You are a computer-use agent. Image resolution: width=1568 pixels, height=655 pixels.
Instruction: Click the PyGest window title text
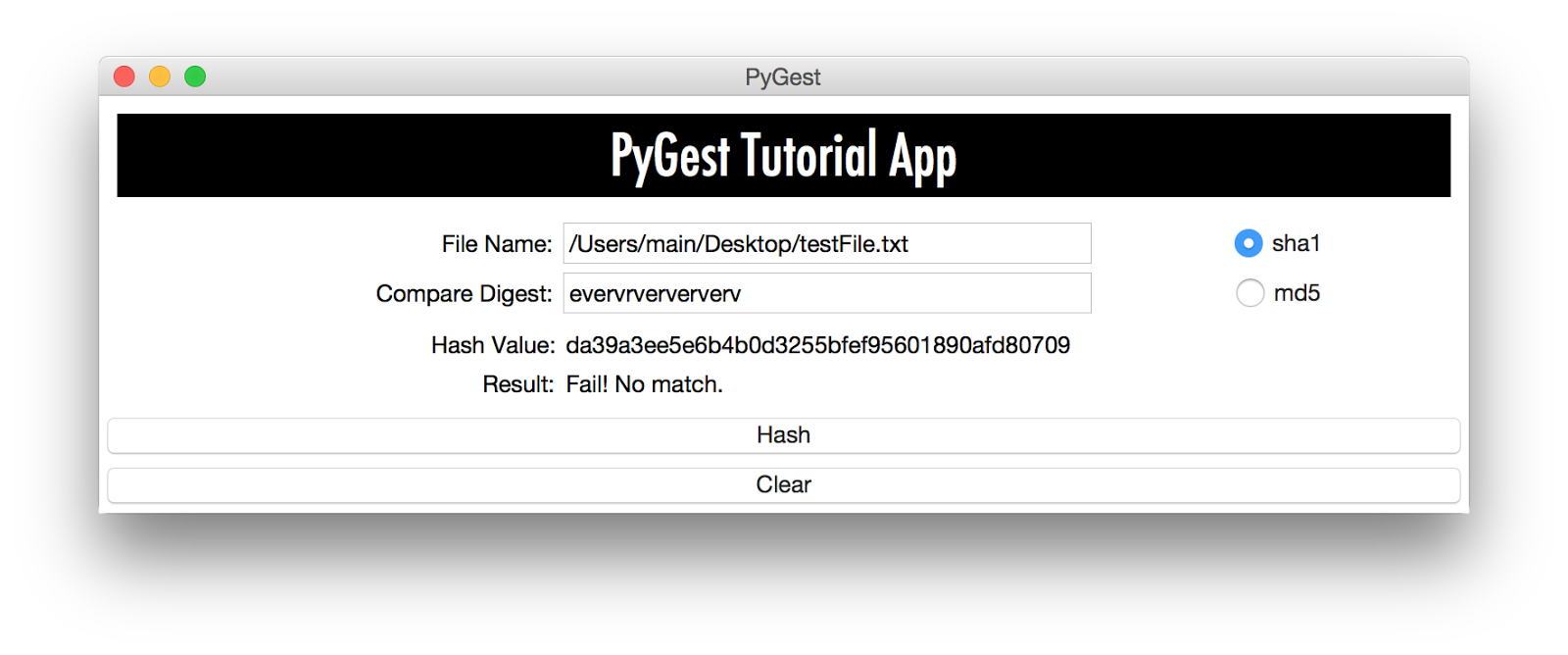coord(783,76)
